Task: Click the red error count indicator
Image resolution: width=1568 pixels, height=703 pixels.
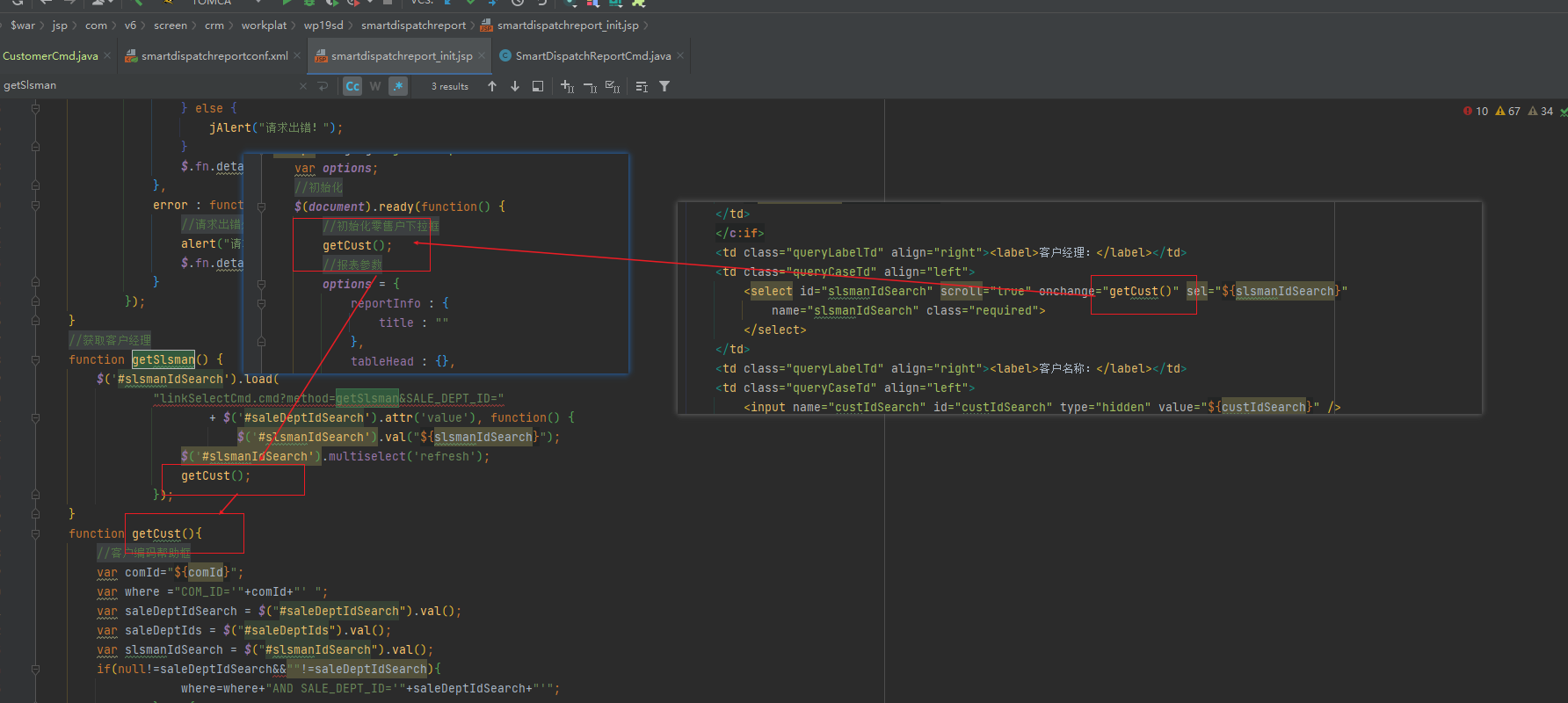Action: coord(1476,112)
